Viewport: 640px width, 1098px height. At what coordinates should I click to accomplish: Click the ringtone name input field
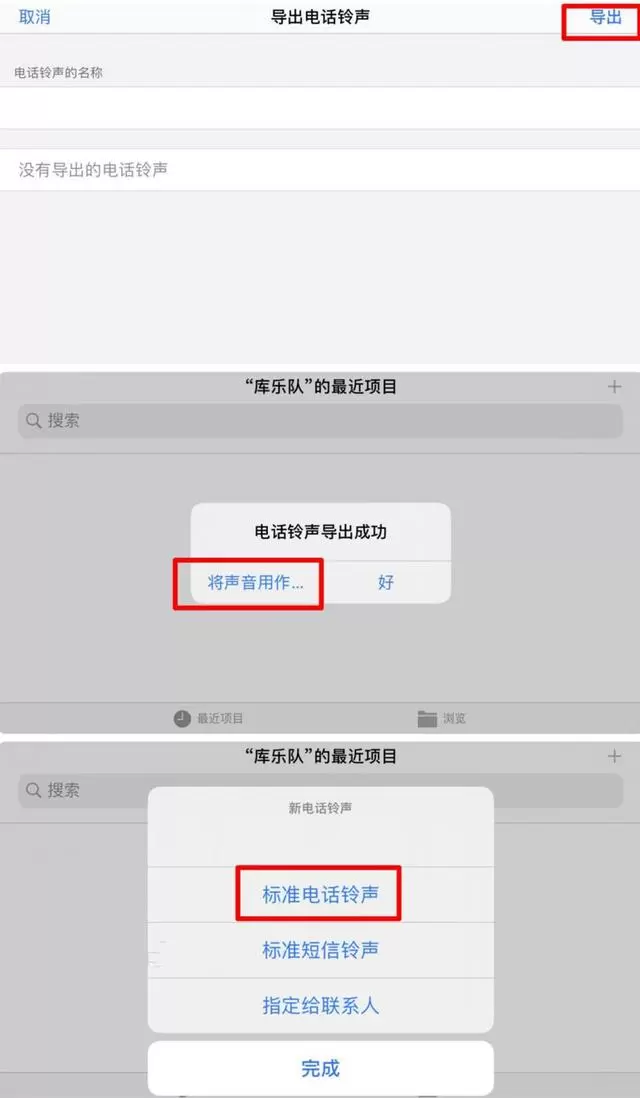320,109
